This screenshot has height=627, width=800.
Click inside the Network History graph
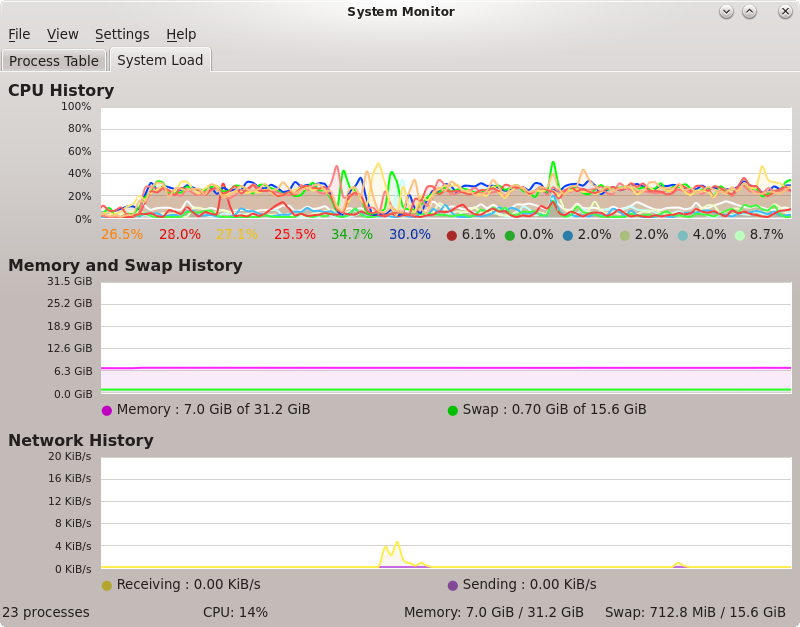tap(446, 513)
